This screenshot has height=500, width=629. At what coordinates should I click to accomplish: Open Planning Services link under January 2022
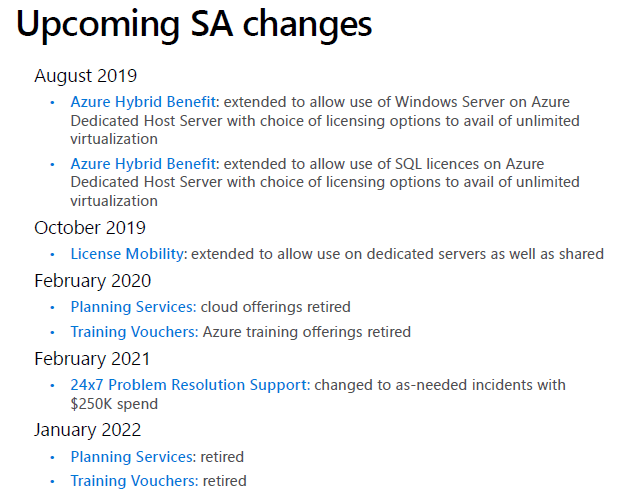pyautogui.click(x=132, y=457)
